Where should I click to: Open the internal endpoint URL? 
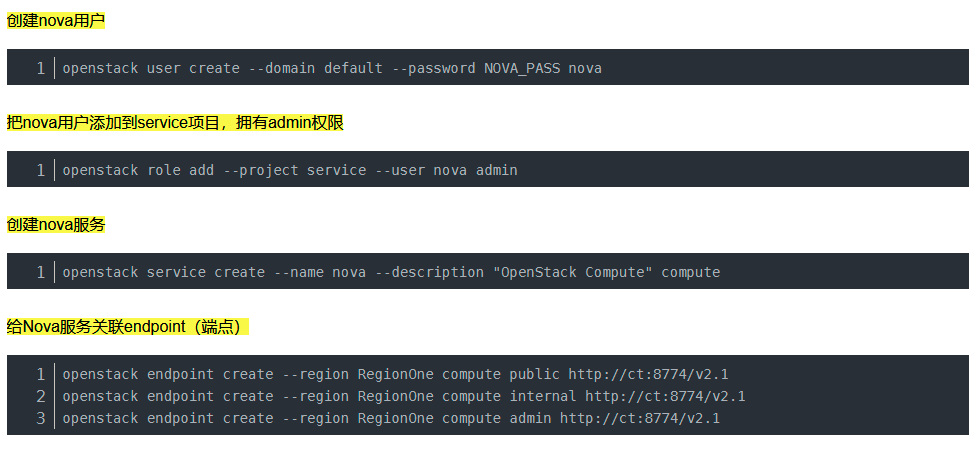(665, 396)
